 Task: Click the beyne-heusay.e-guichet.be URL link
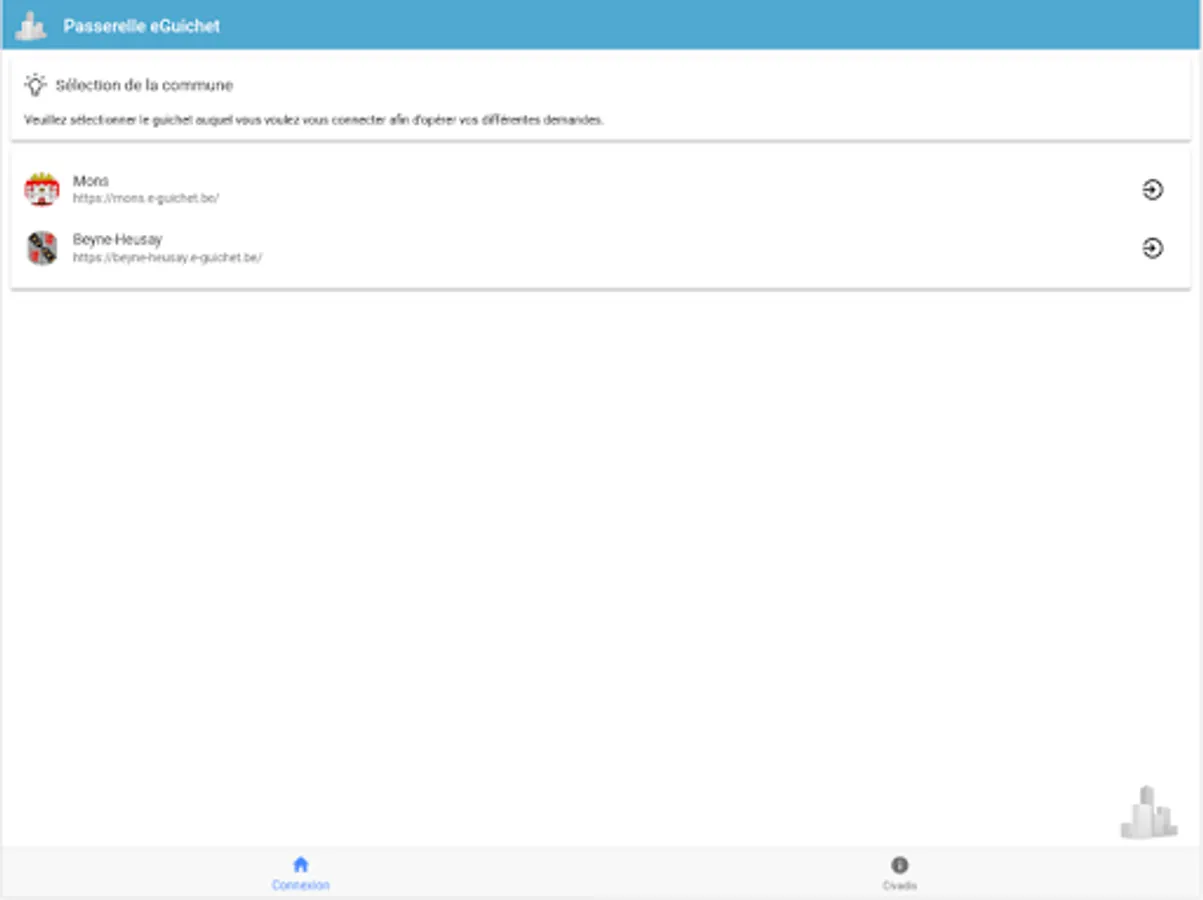(x=166, y=256)
